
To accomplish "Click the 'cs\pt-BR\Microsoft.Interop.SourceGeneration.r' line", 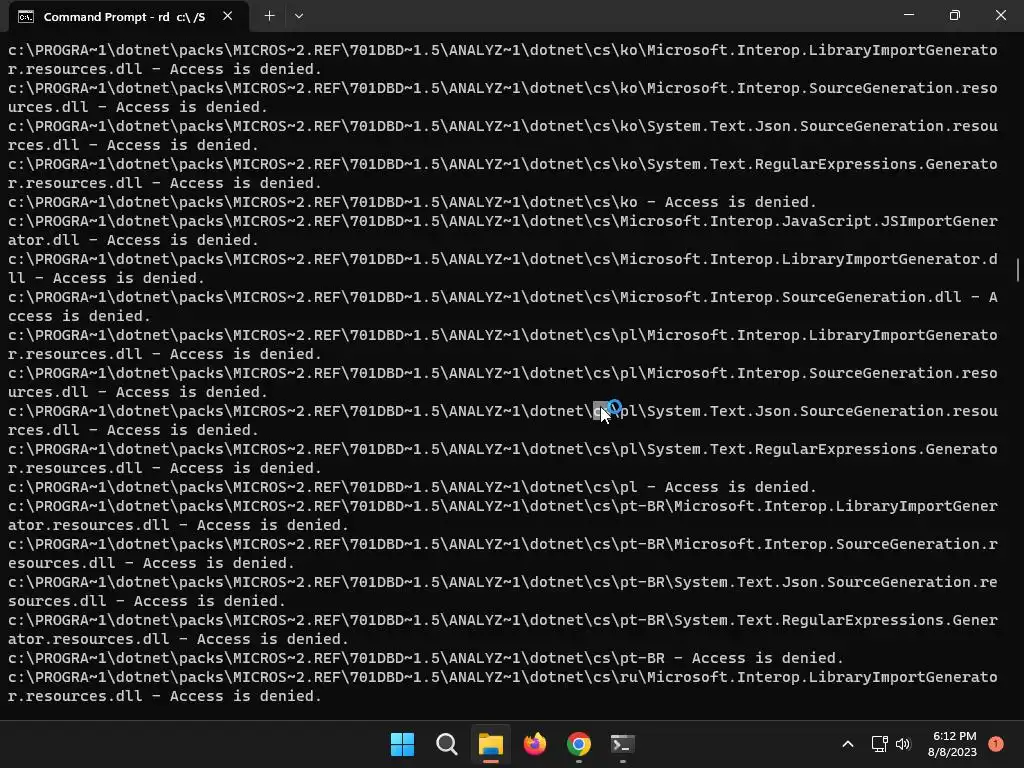I will (503, 544).
